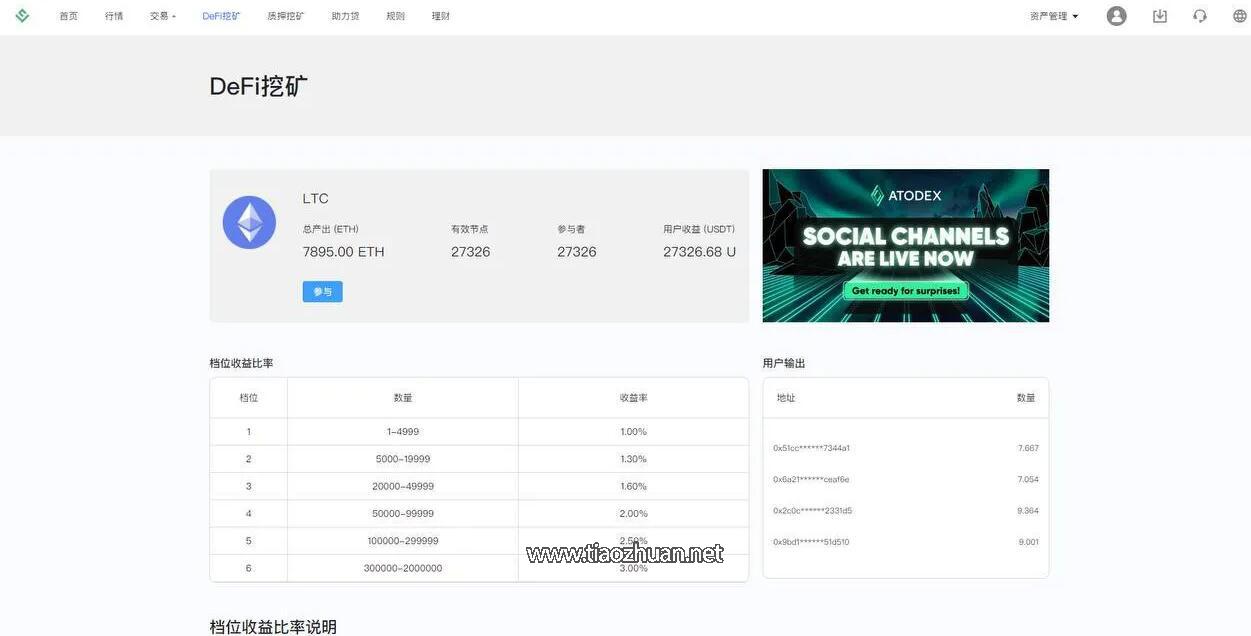Expand the 交易 dropdown menu

click(162, 16)
